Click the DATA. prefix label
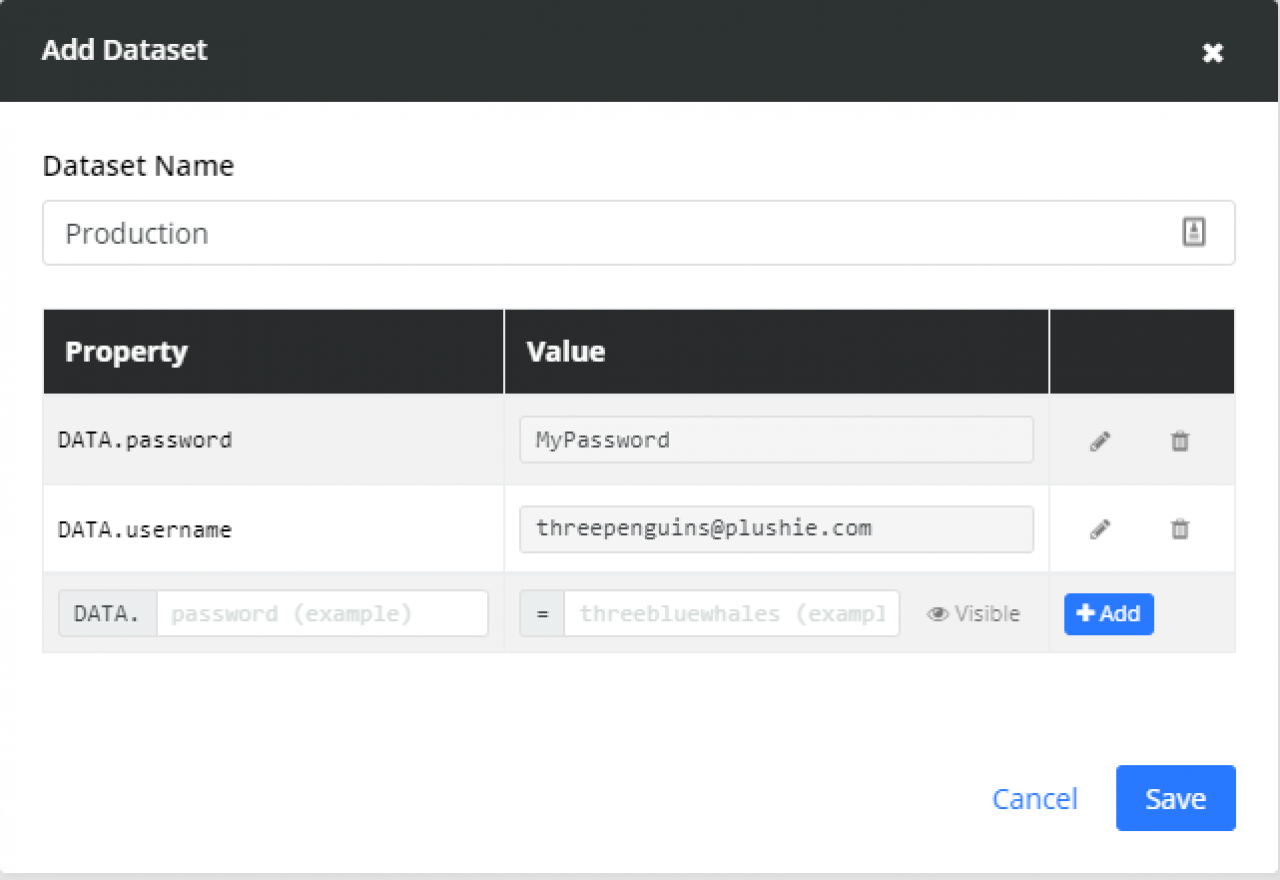1280x880 pixels. [x=105, y=613]
